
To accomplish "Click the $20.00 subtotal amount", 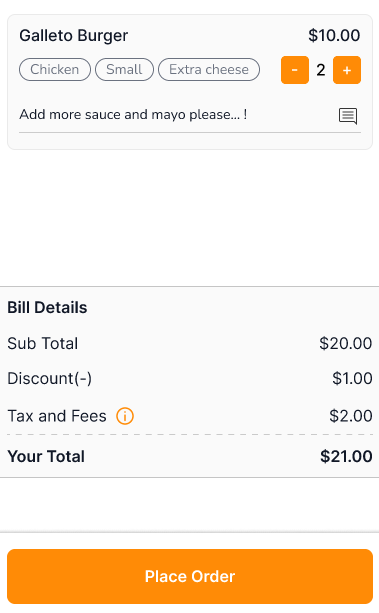I will (x=345, y=343).
